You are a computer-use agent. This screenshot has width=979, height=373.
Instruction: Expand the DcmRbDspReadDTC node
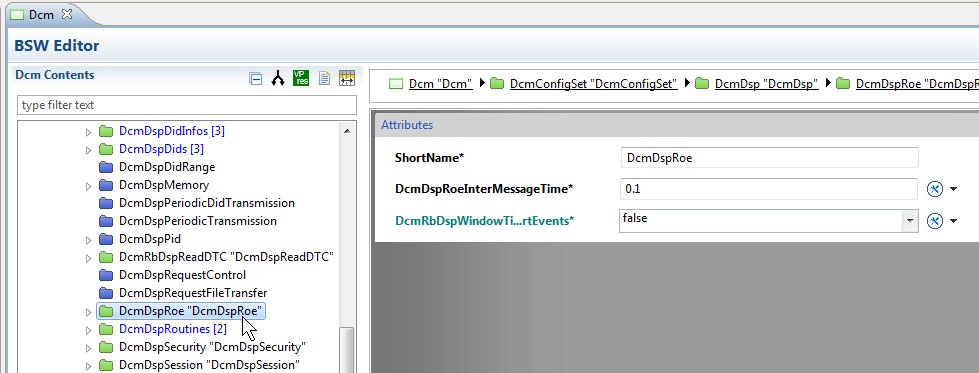[88, 257]
